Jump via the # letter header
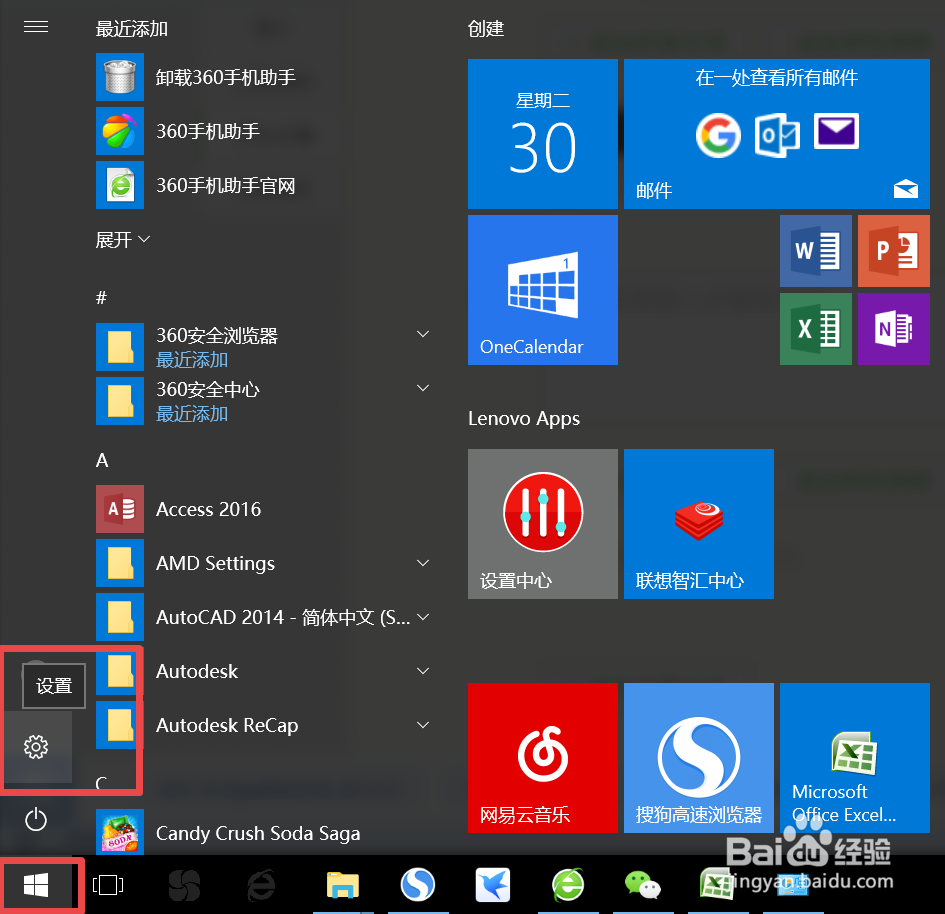This screenshot has height=914, width=945. 101,298
